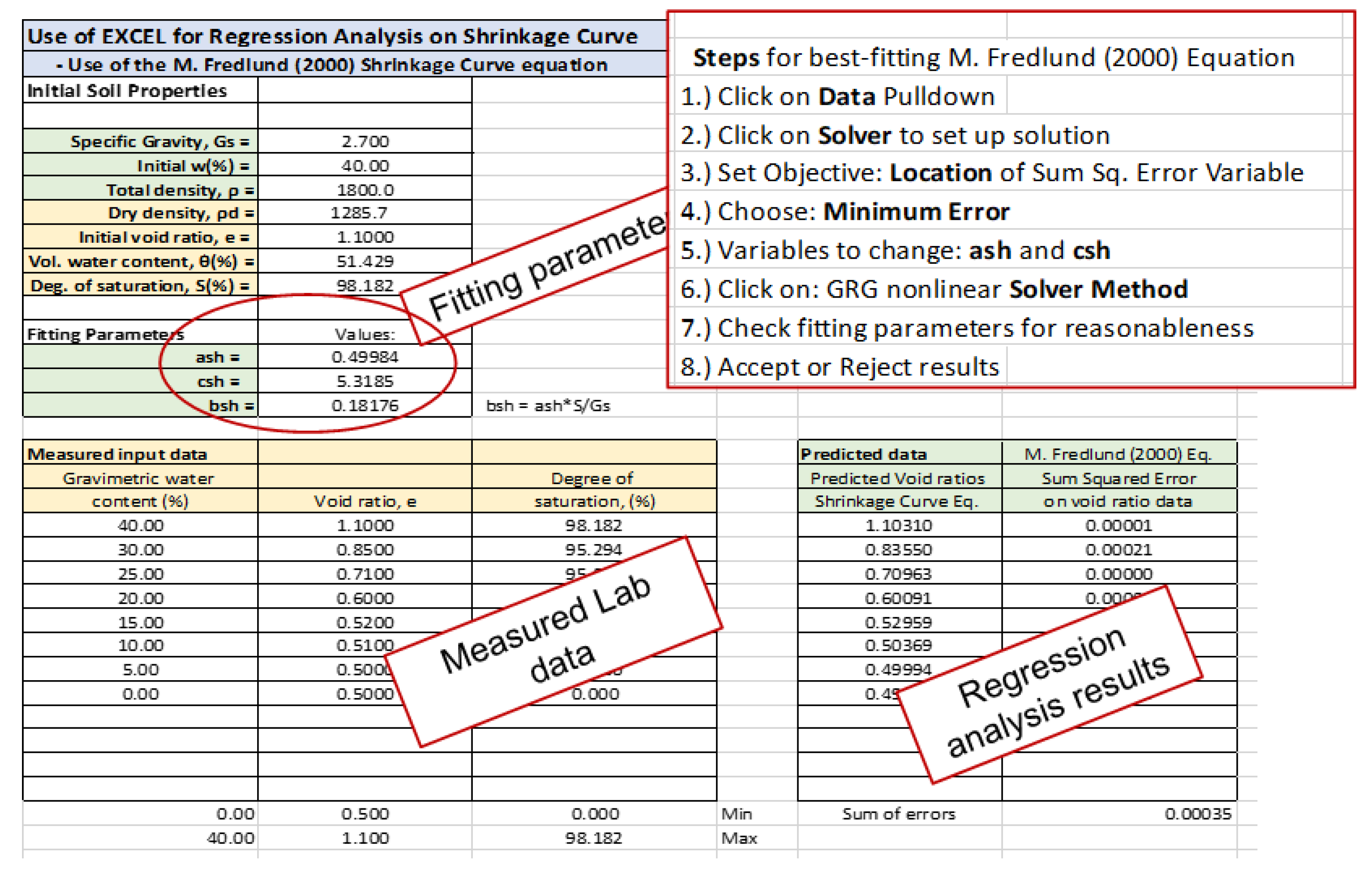The image size is (1372, 879).
Task: Select the csh value 5.3185 cell
Action: click(x=365, y=381)
